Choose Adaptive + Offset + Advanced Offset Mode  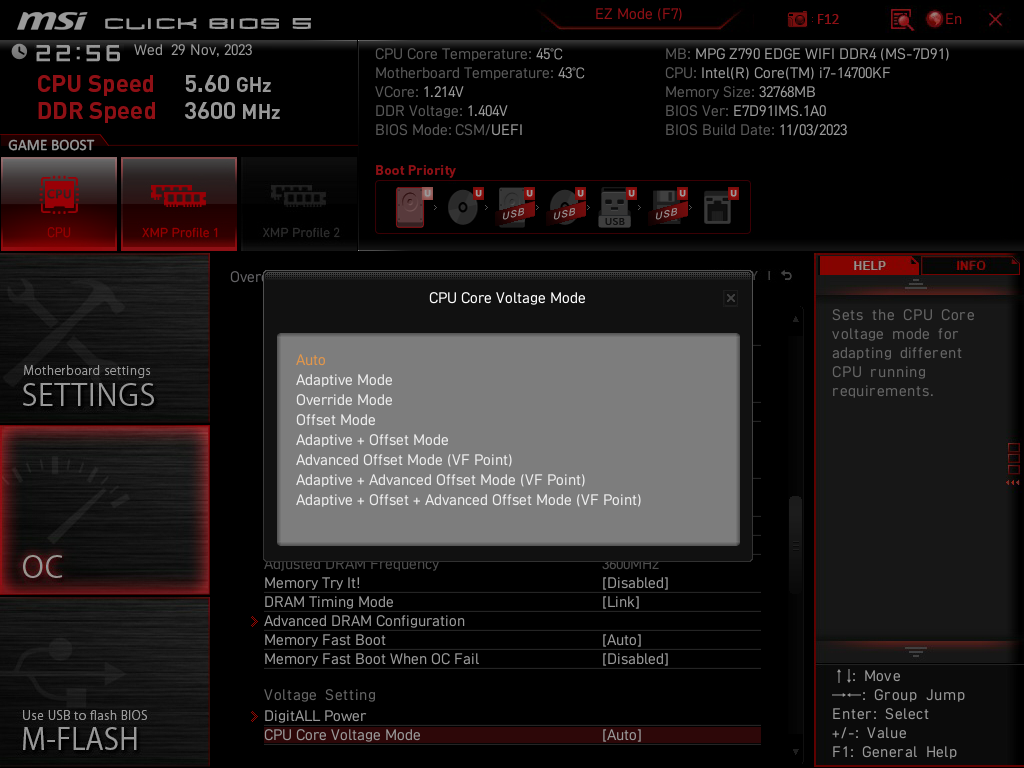point(469,500)
